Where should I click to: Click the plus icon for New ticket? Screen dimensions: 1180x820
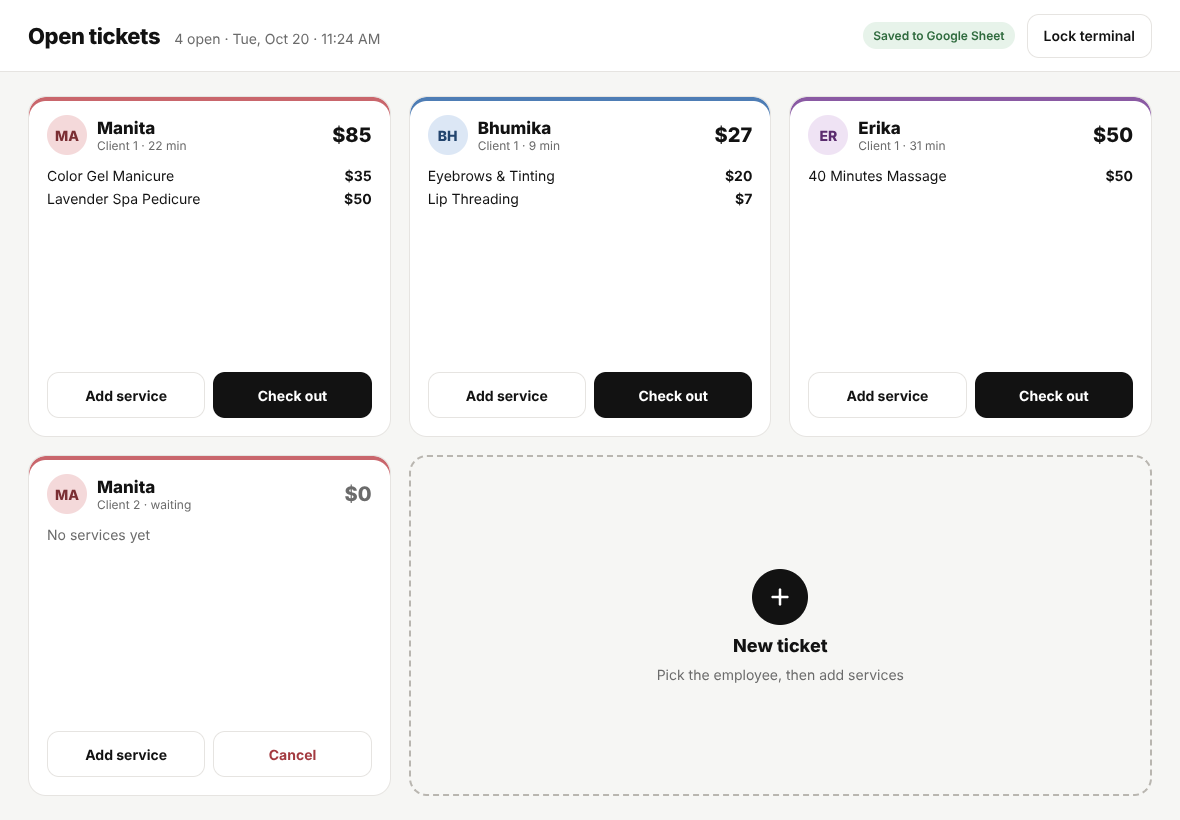(780, 597)
